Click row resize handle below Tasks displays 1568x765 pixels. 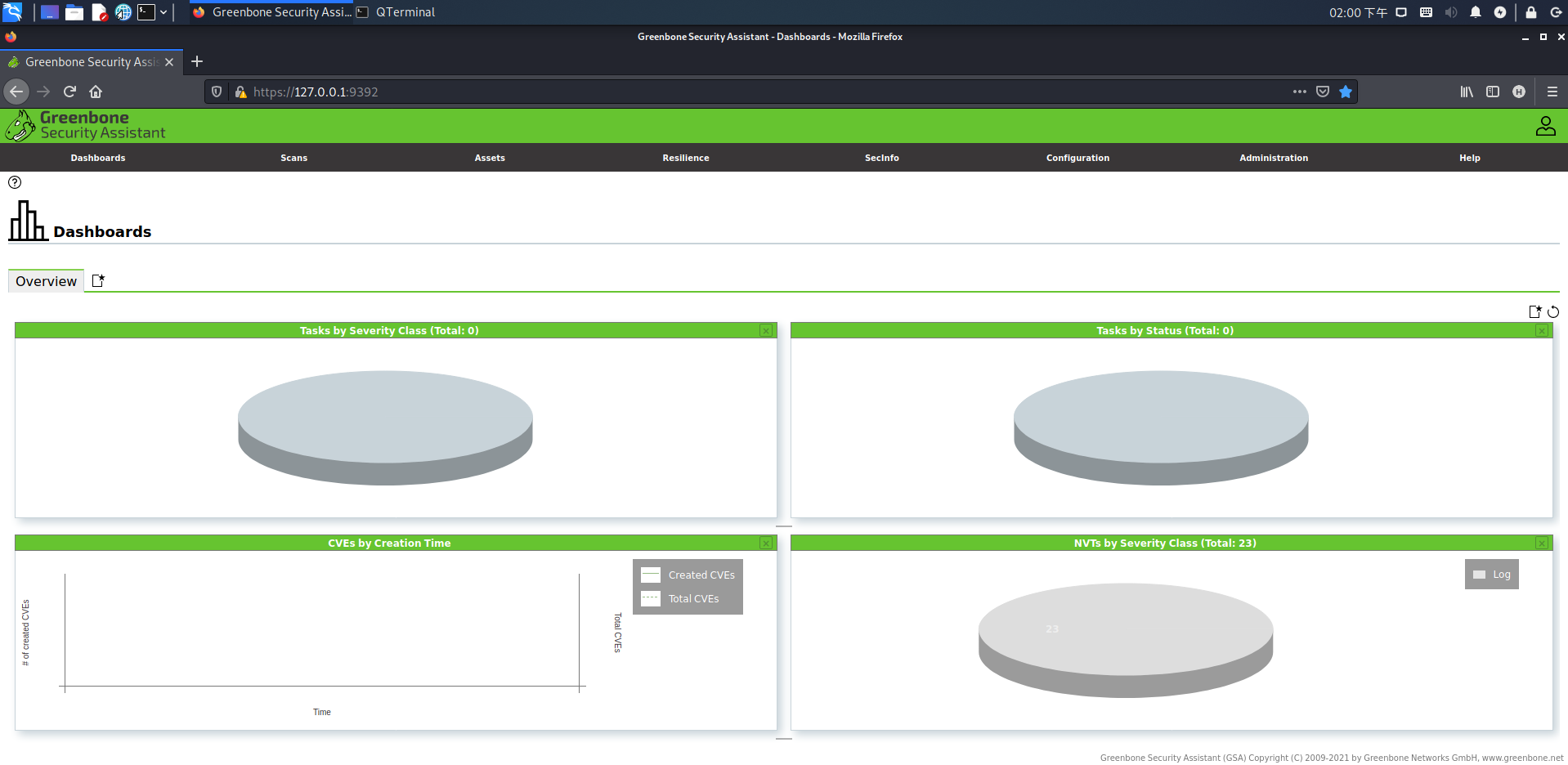[x=783, y=526]
